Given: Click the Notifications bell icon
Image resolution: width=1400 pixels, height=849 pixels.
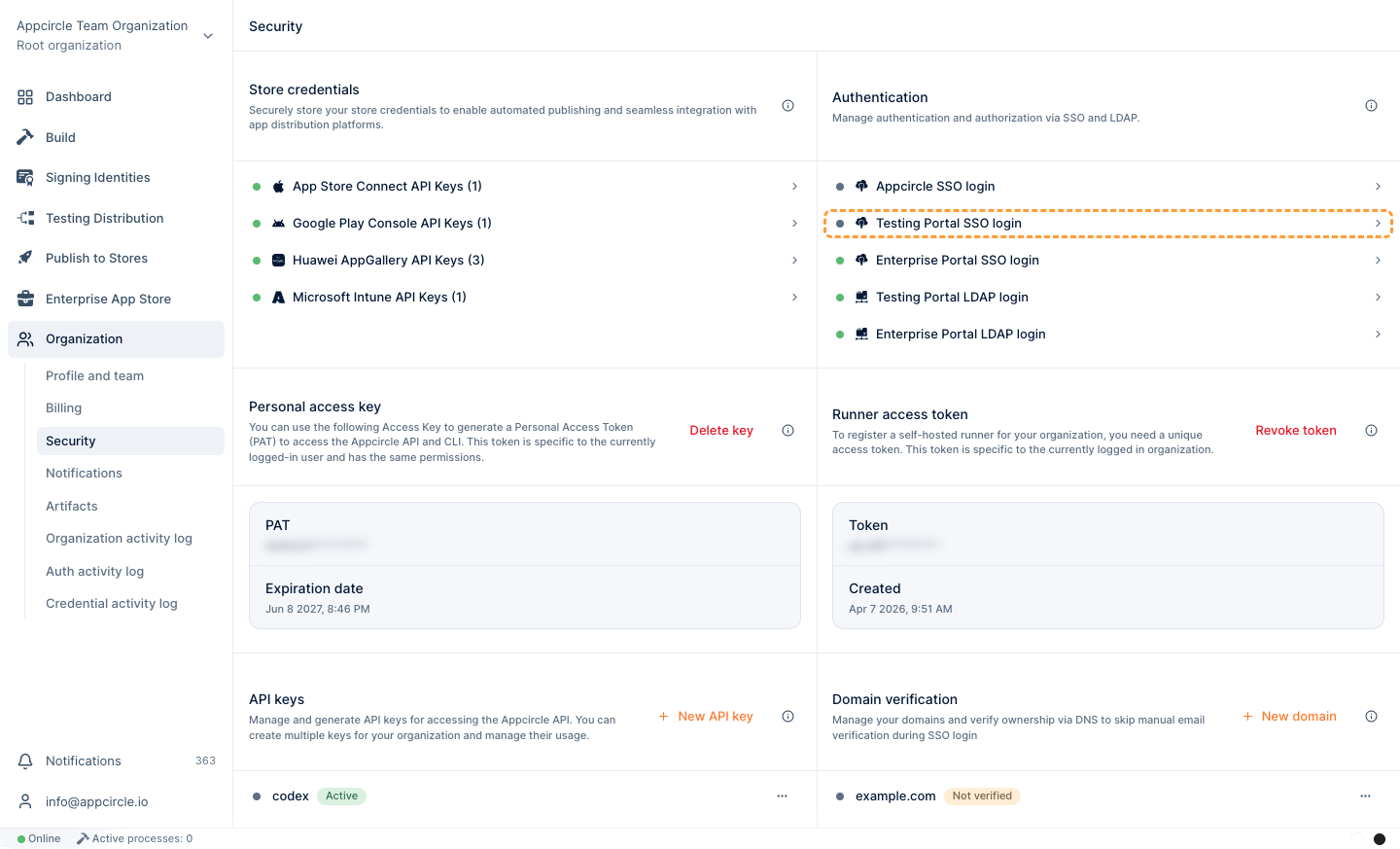Looking at the screenshot, I should [x=25, y=761].
